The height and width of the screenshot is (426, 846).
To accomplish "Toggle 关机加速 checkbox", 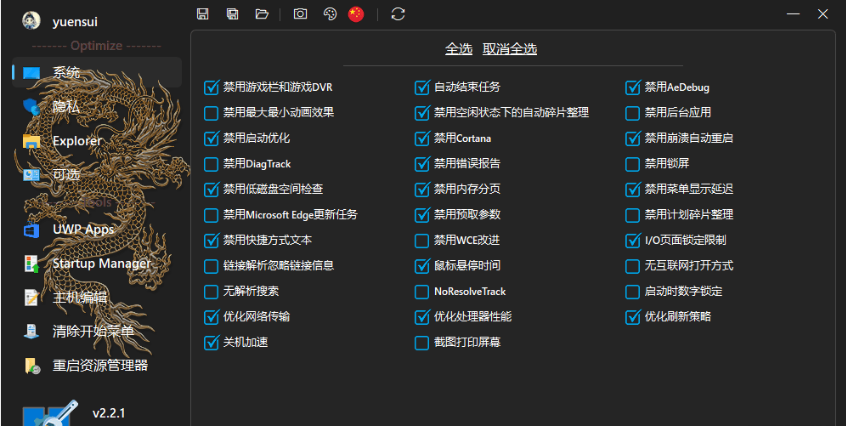I will coord(211,342).
